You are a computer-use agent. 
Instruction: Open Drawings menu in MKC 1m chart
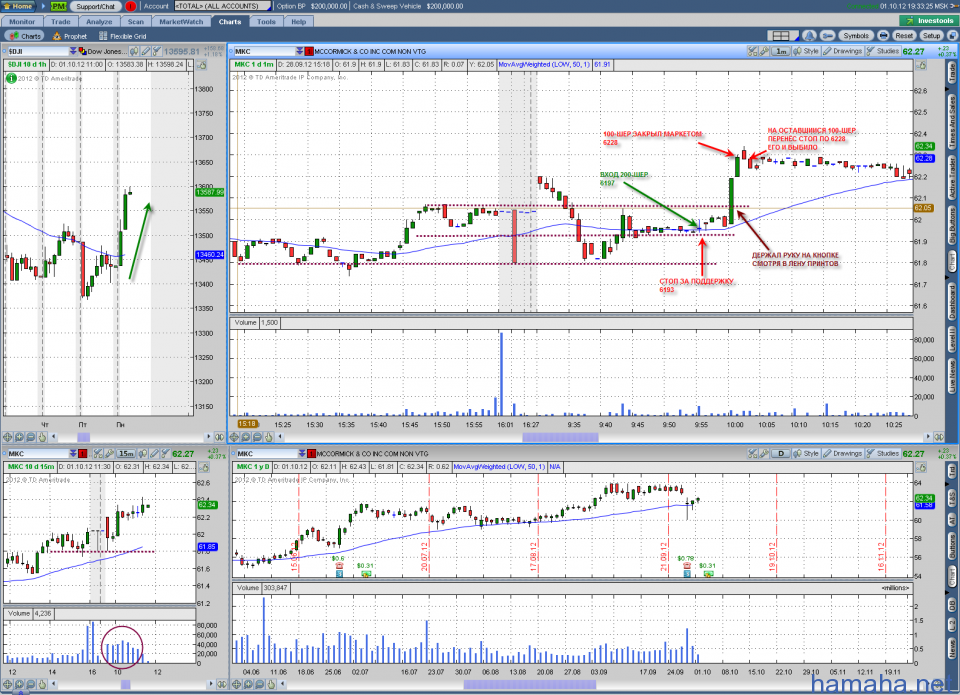point(843,51)
